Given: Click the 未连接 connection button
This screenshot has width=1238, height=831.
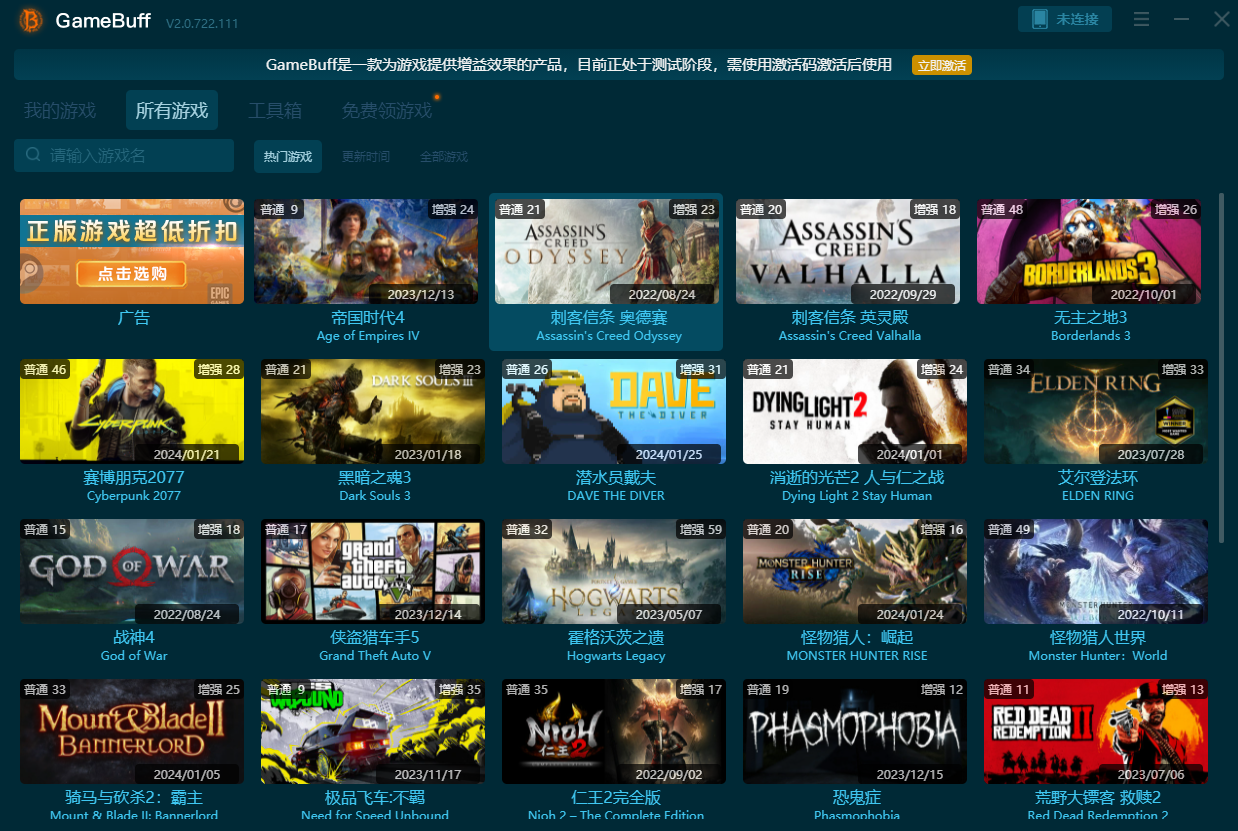Looking at the screenshot, I should (1065, 19).
